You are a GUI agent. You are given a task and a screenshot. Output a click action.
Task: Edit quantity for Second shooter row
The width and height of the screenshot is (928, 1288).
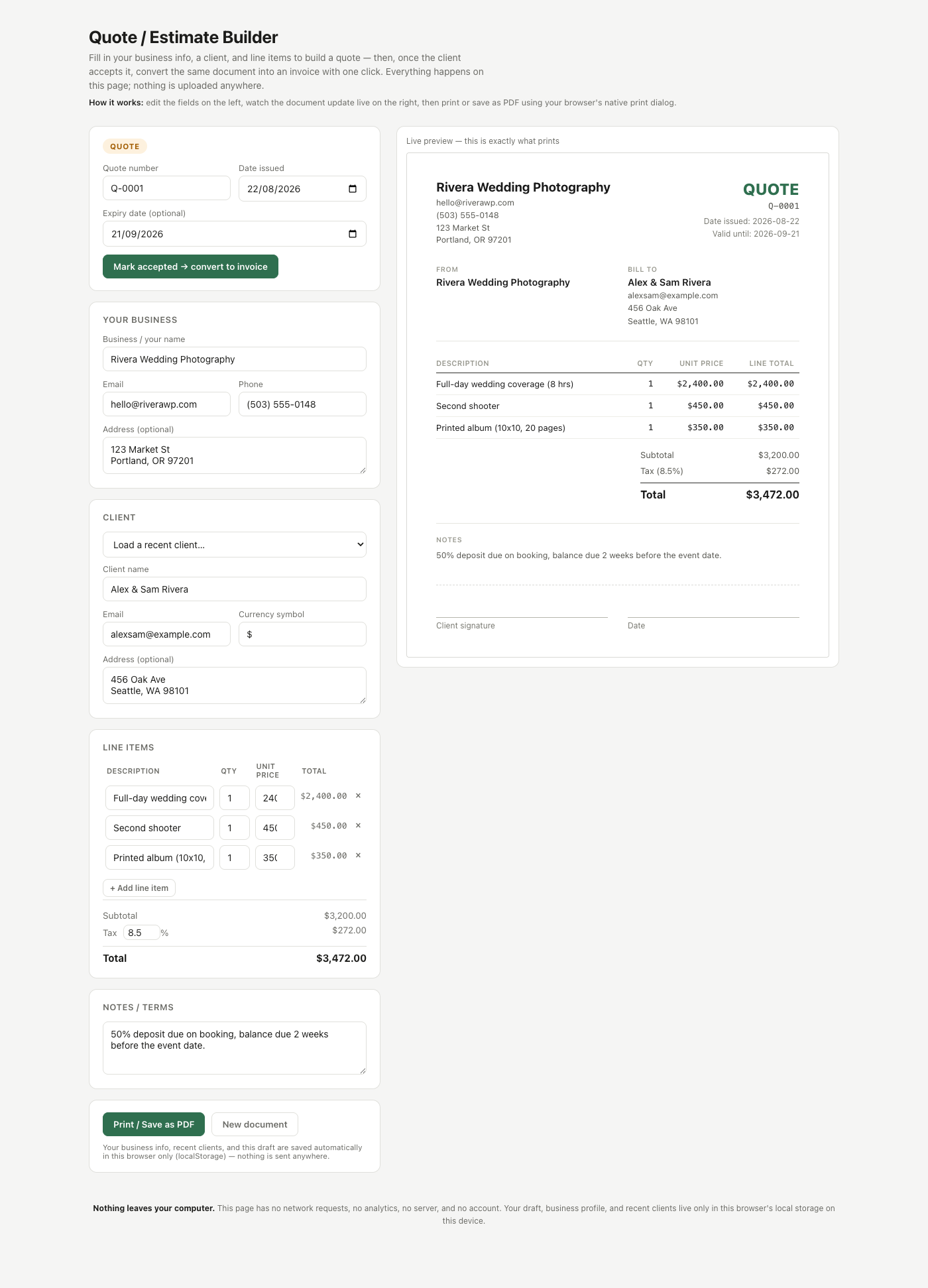pyautogui.click(x=235, y=828)
